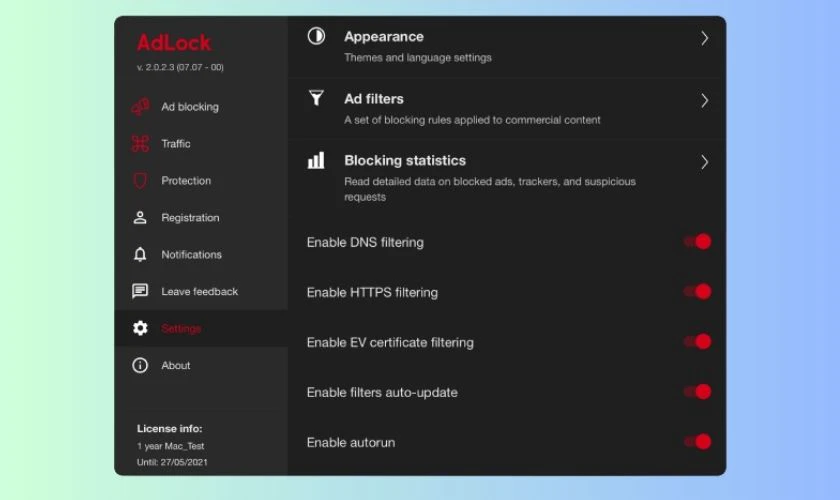The image size is (840, 500).
Task: Open Blocking statistics title
Action: (404, 160)
